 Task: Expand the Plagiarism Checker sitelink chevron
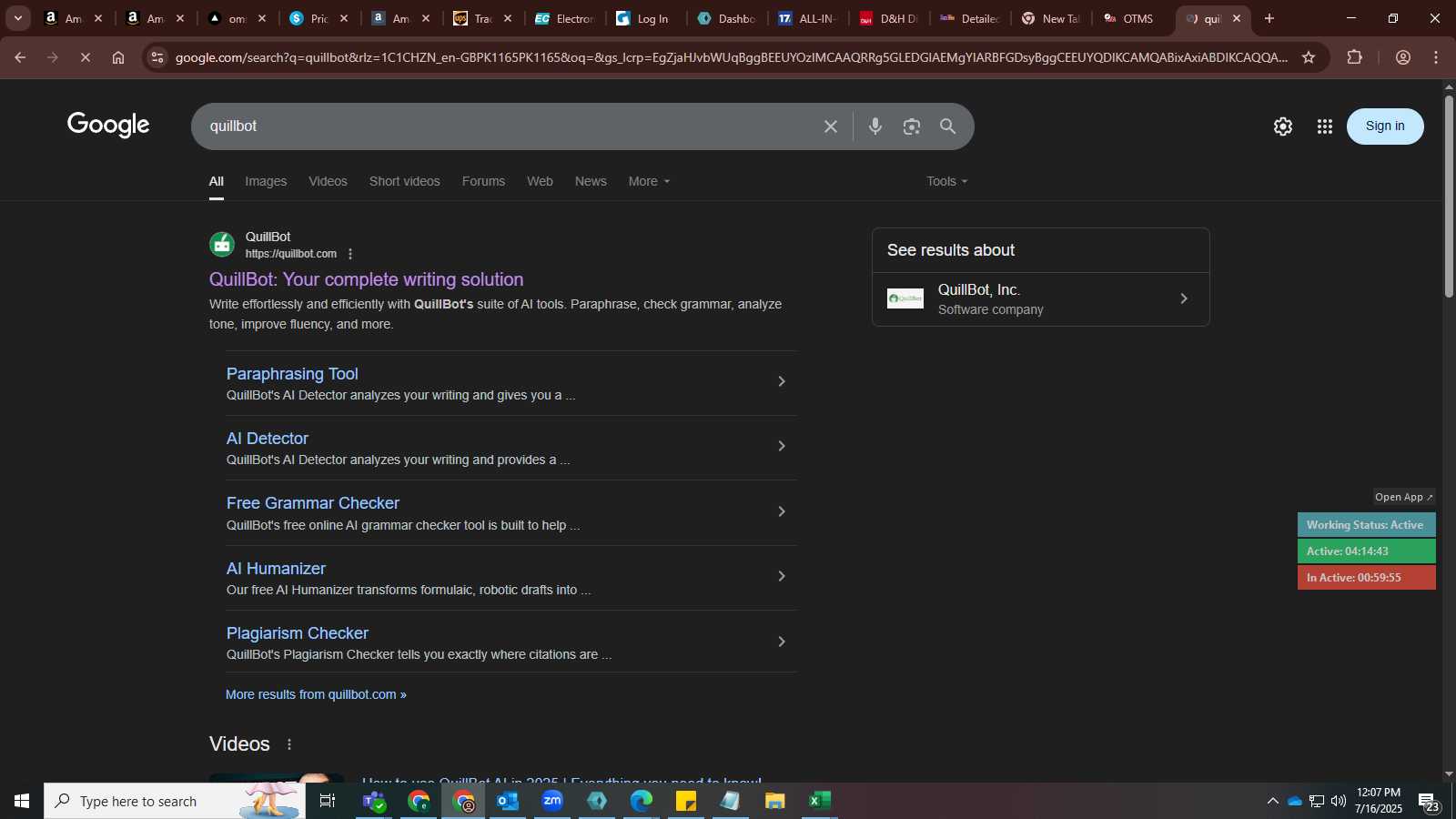pos(781,642)
